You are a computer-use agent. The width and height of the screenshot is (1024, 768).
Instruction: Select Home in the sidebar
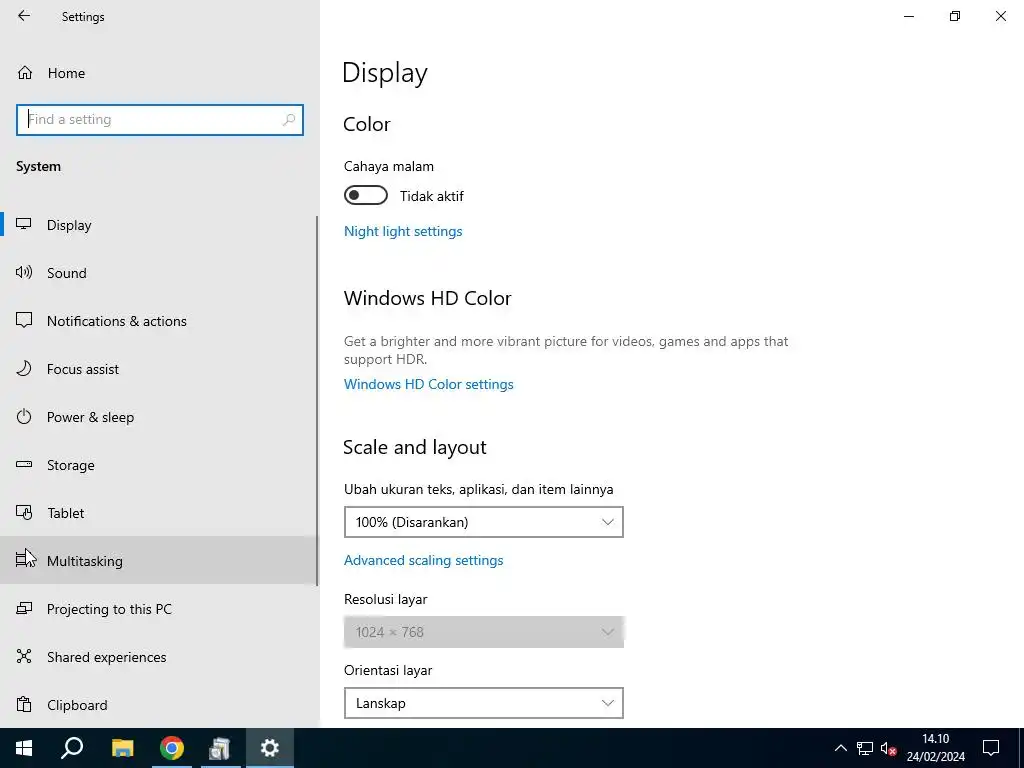(x=159, y=72)
